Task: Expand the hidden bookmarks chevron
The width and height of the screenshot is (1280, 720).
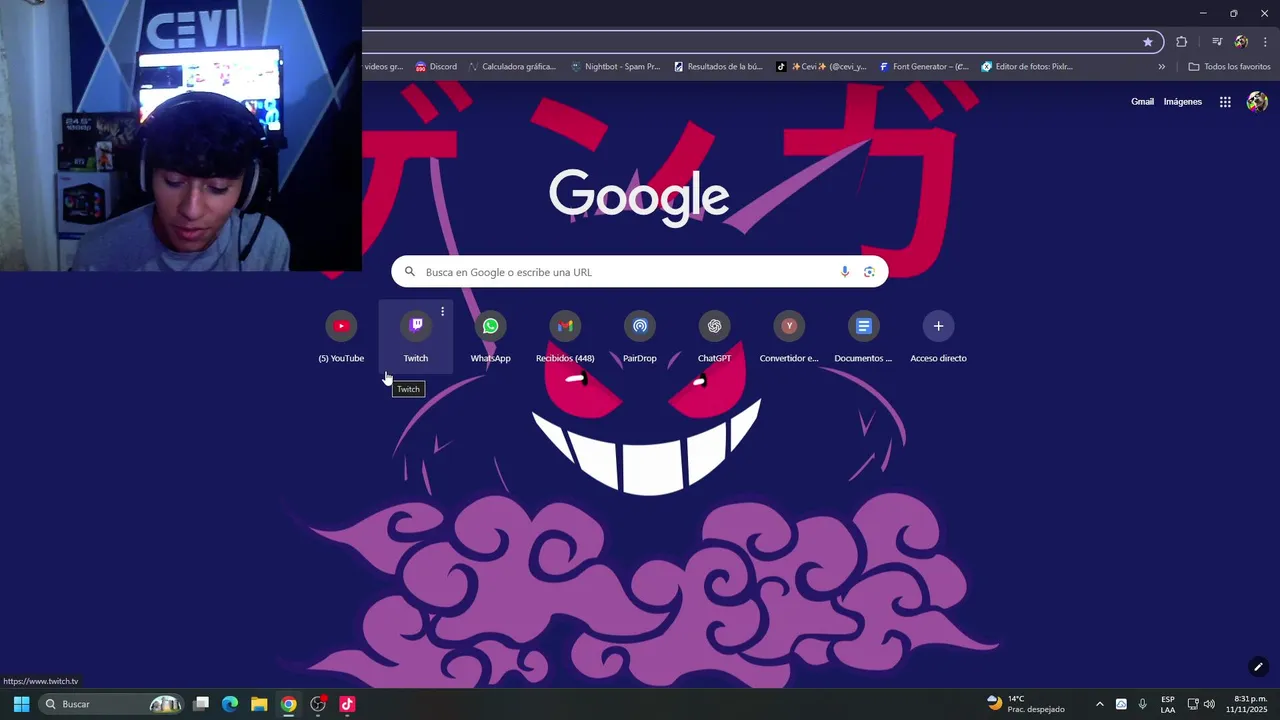Action: tap(1161, 67)
